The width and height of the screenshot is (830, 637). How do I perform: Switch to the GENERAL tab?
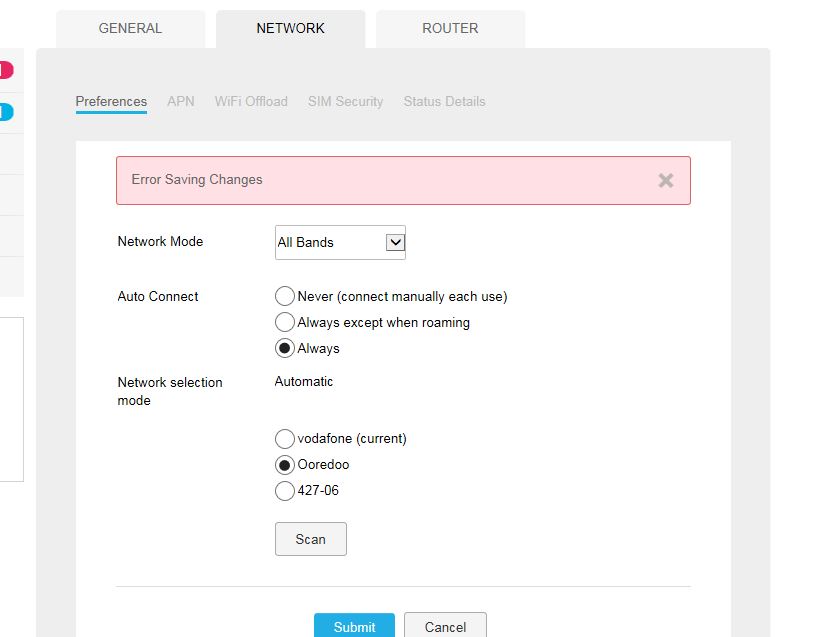(130, 28)
